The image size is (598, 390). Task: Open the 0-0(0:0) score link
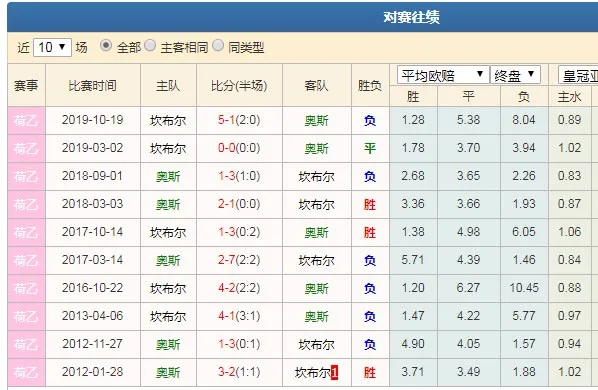[x=239, y=148]
